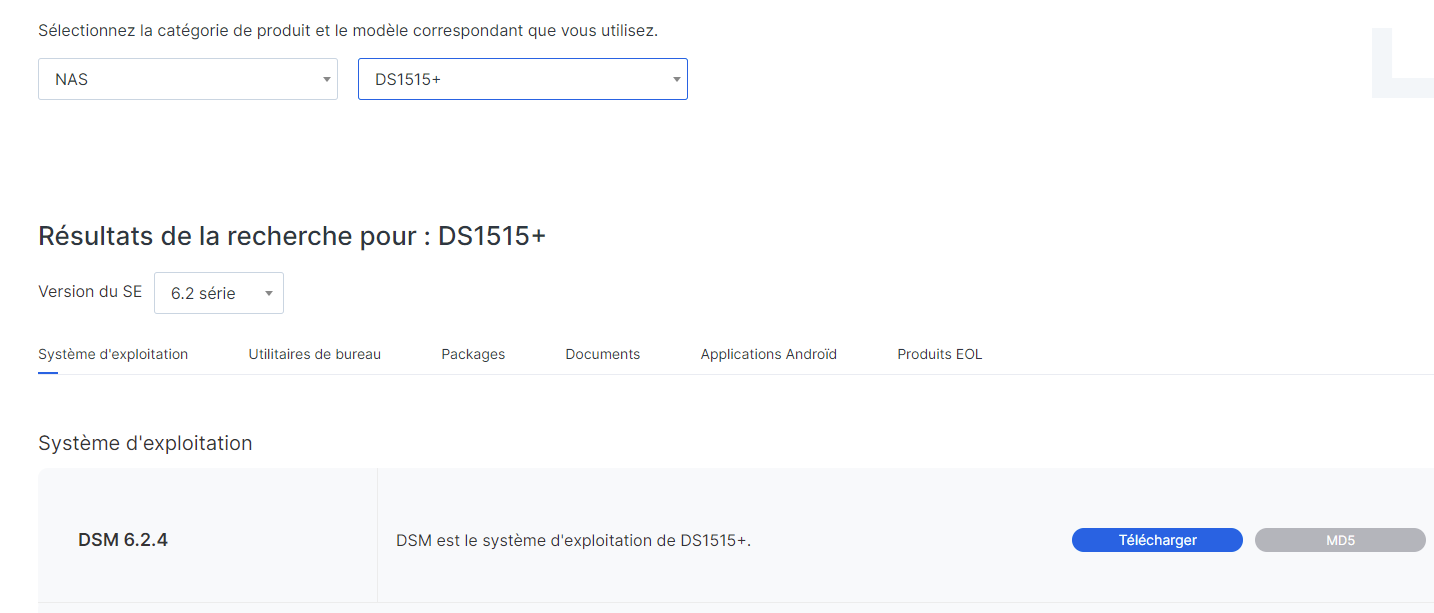The height and width of the screenshot is (613, 1434).
Task: Select the Applications Android tab
Action: [x=768, y=354]
